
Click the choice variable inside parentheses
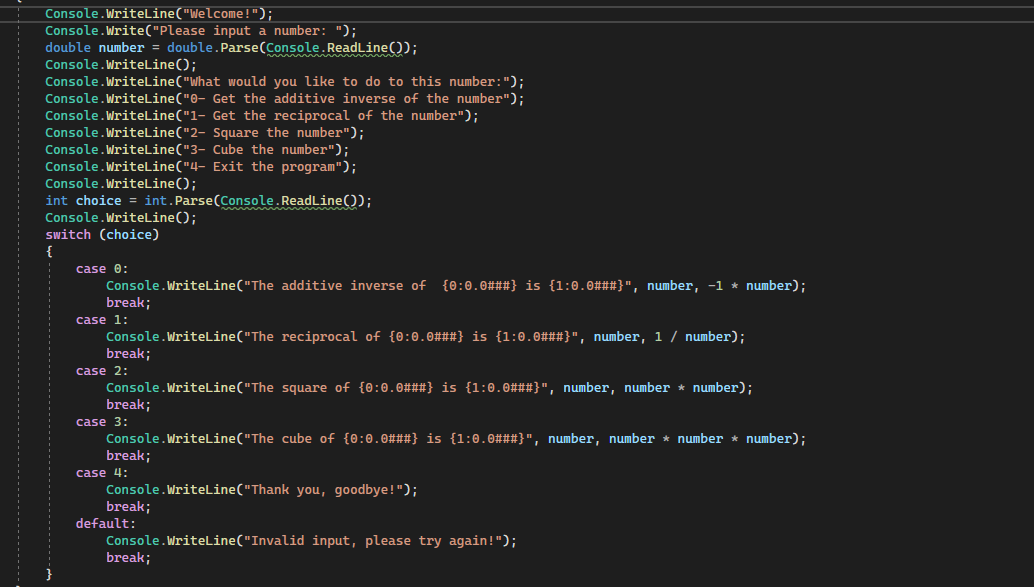click(x=129, y=234)
